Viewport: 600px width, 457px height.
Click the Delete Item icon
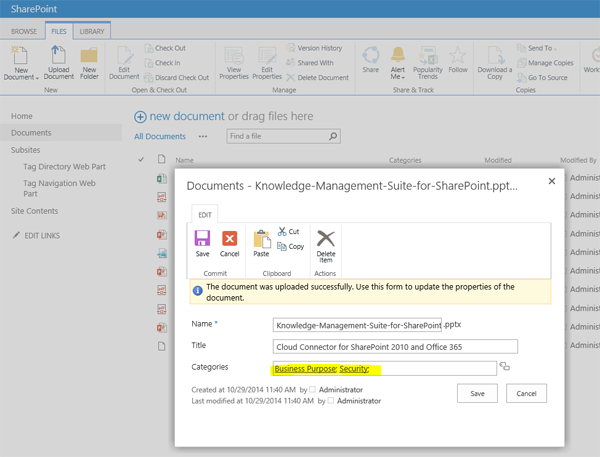(x=326, y=238)
